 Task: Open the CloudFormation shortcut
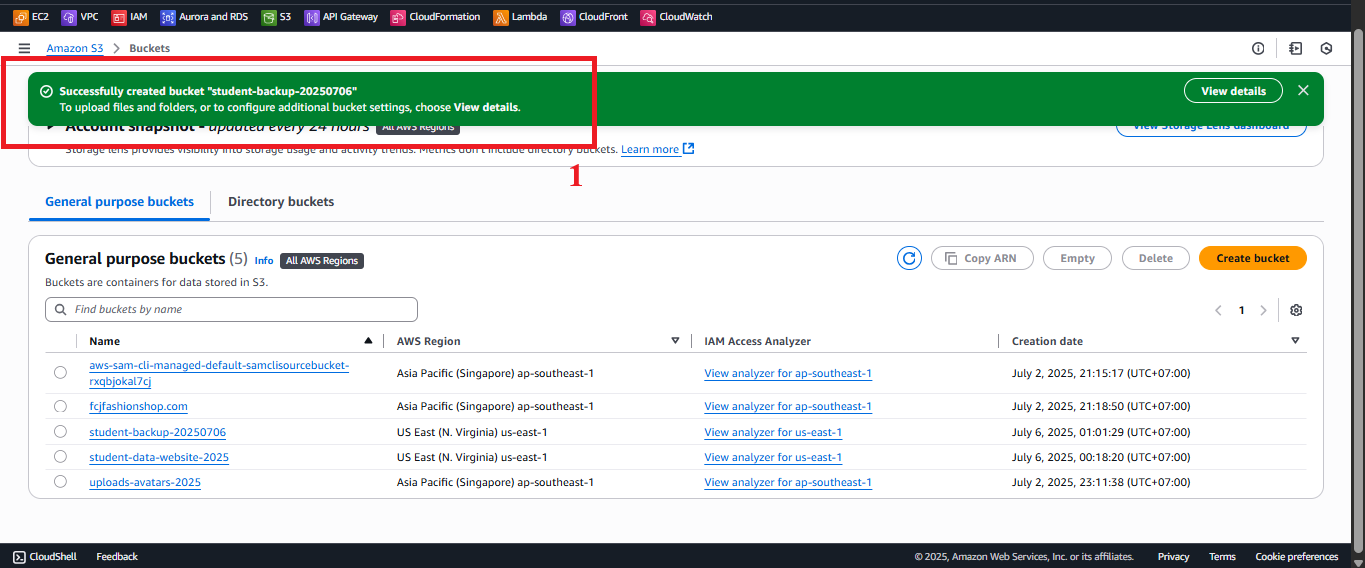click(435, 17)
